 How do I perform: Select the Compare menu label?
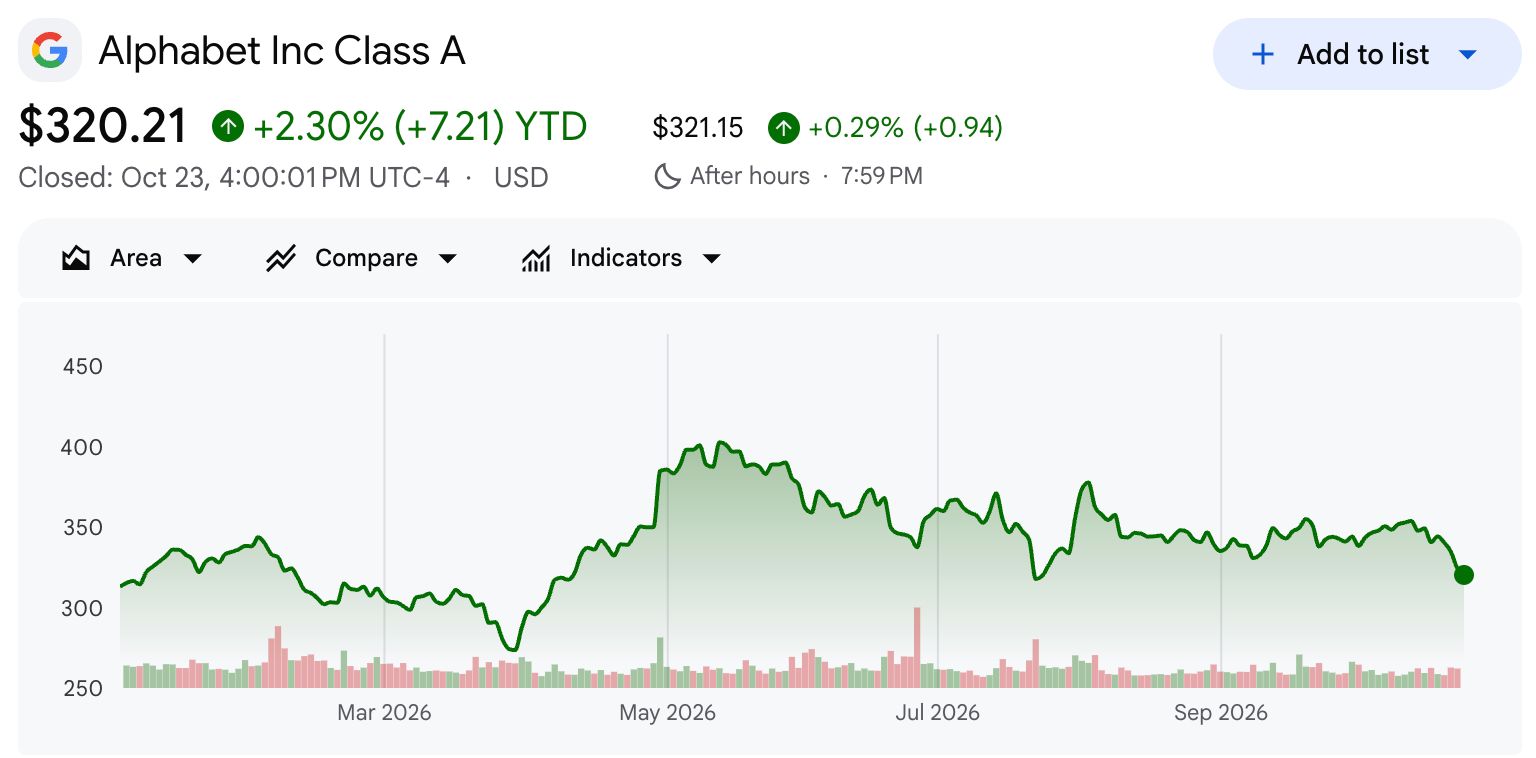coord(366,258)
